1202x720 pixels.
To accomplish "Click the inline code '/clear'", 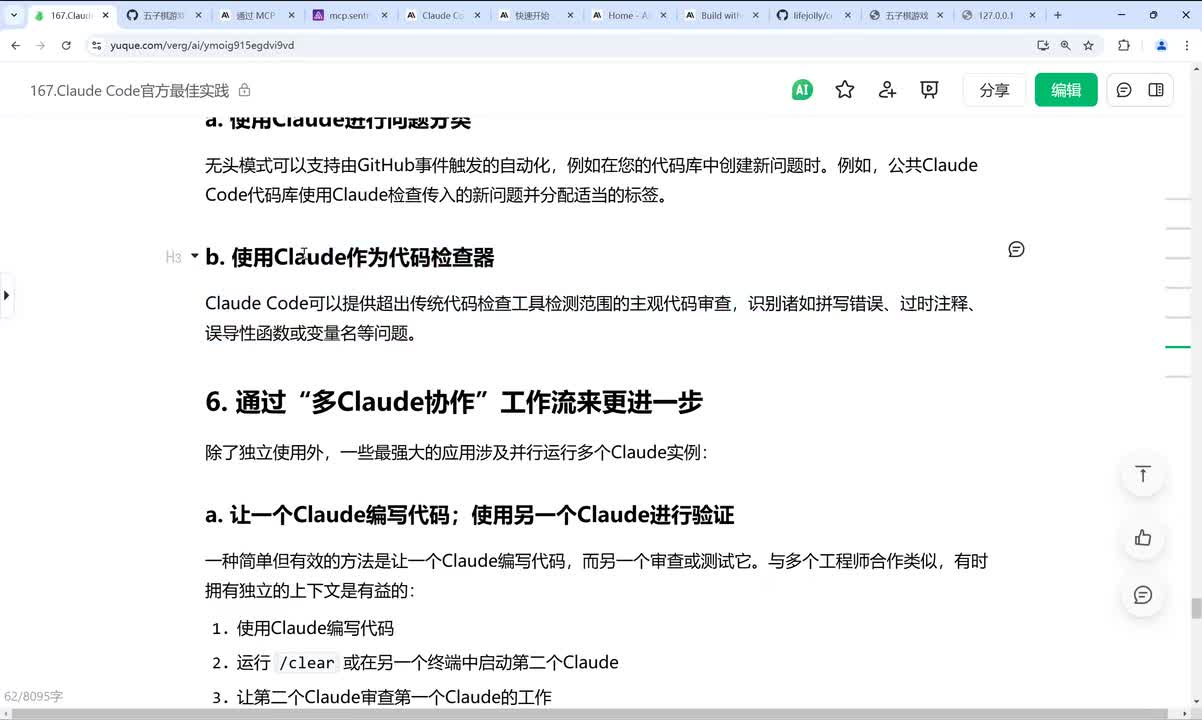I will coord(306,663).
